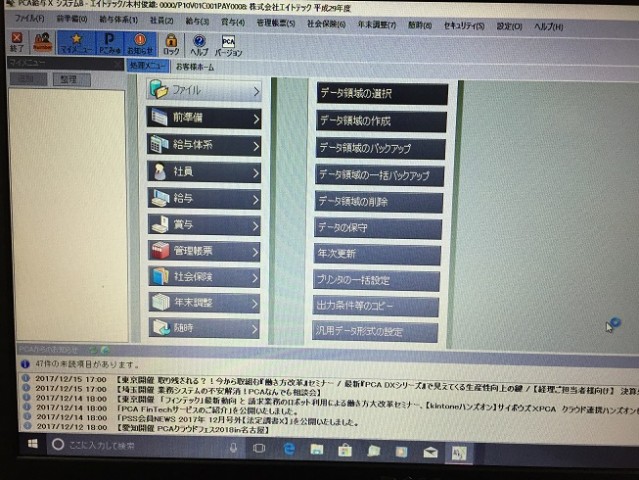Click the chevron on the 社員 row

point(256,173)
